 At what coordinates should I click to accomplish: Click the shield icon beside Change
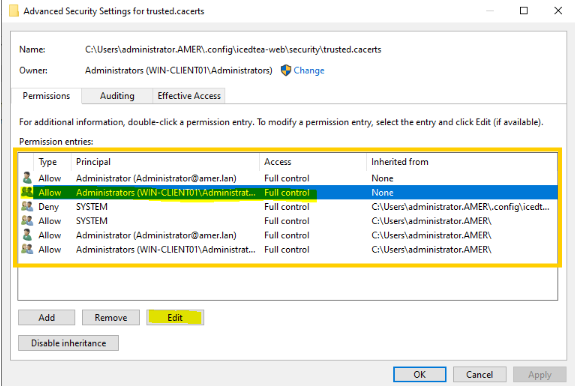pos(286,70)
